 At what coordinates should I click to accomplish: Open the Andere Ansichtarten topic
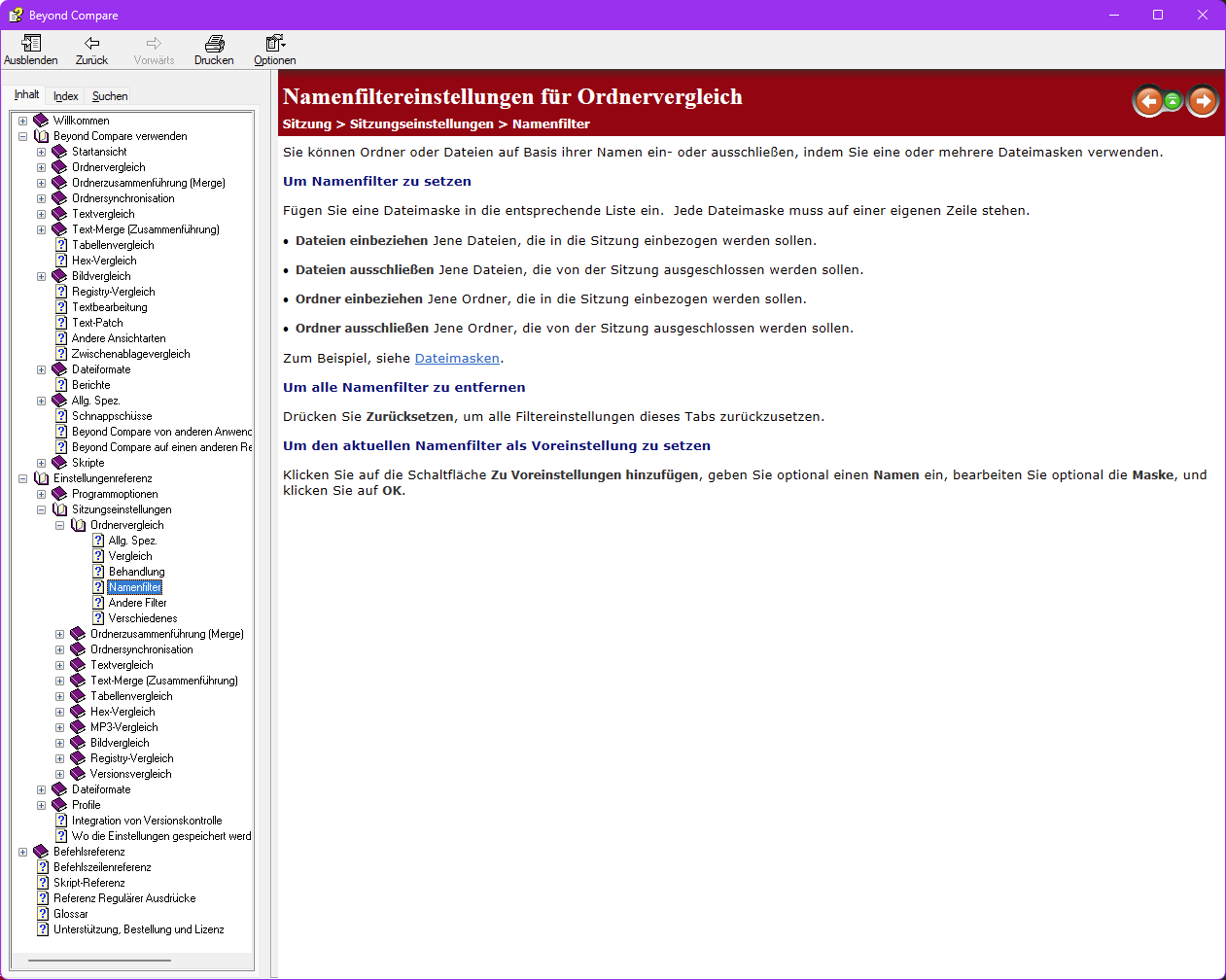(119, 338)
